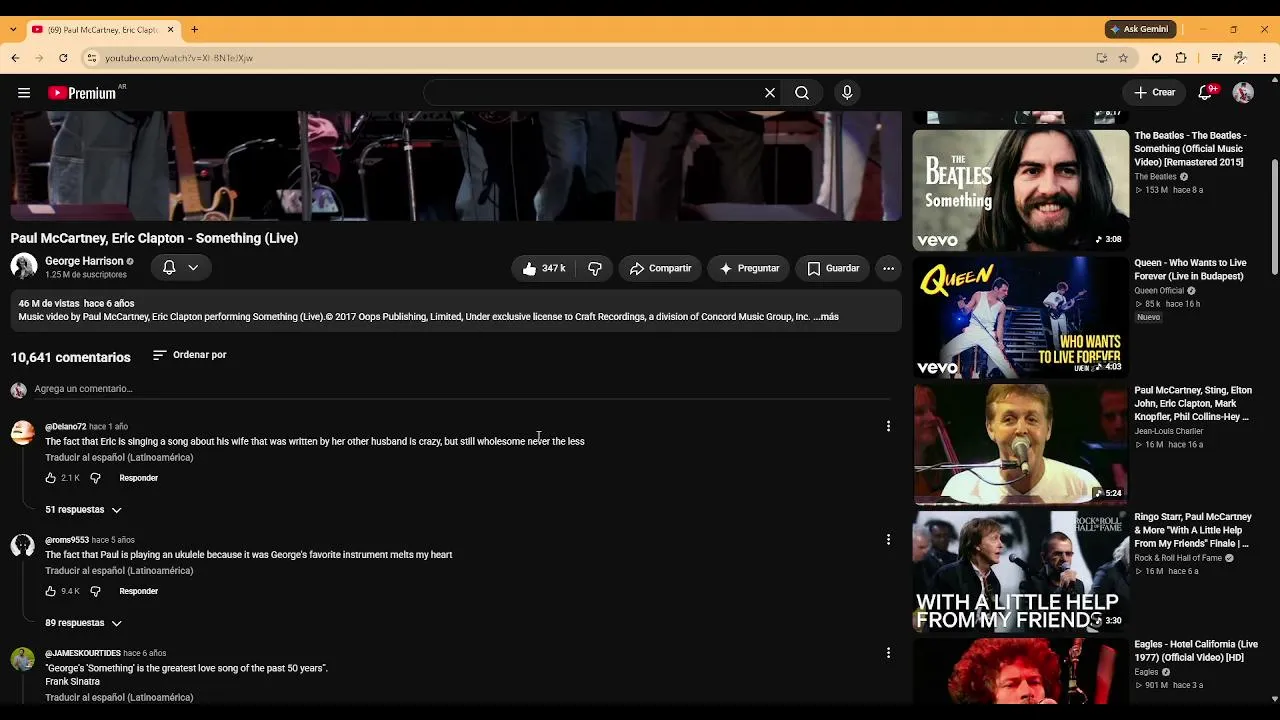1280x720 pixels.
Task: Click the video player frame
Action: click(x=456, y=166)
